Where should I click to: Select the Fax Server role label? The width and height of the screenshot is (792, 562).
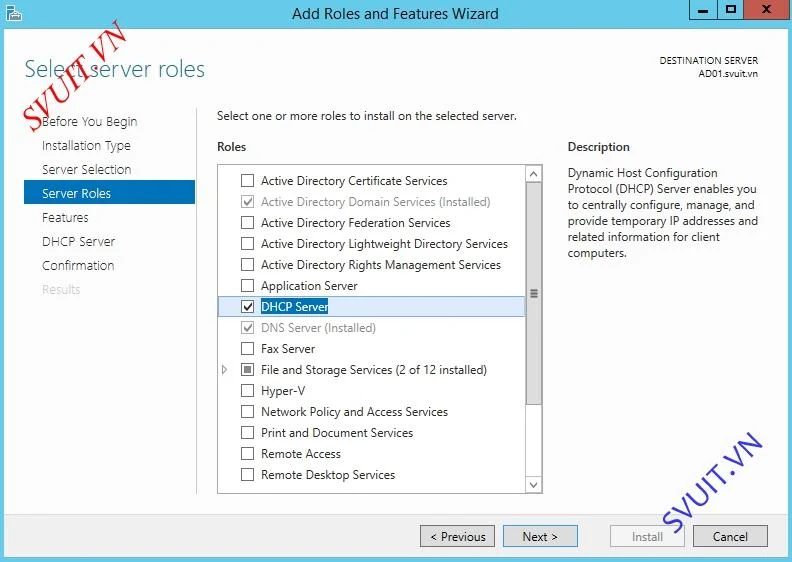(x=288, y=348)
